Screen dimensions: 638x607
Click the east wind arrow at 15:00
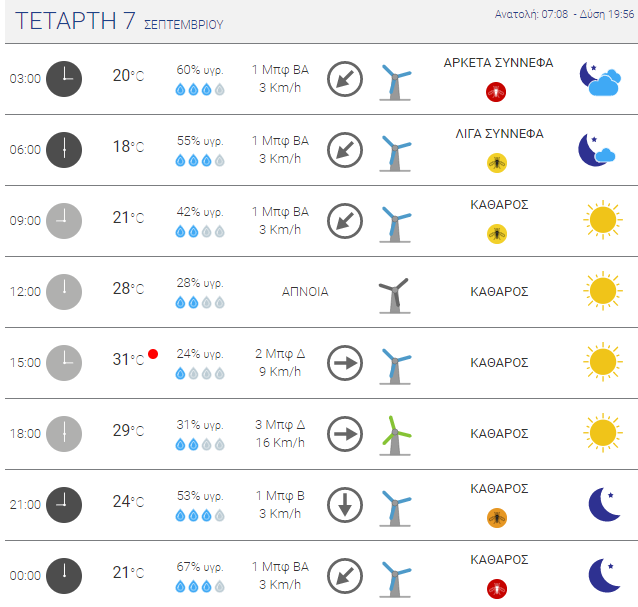(345, 363)
